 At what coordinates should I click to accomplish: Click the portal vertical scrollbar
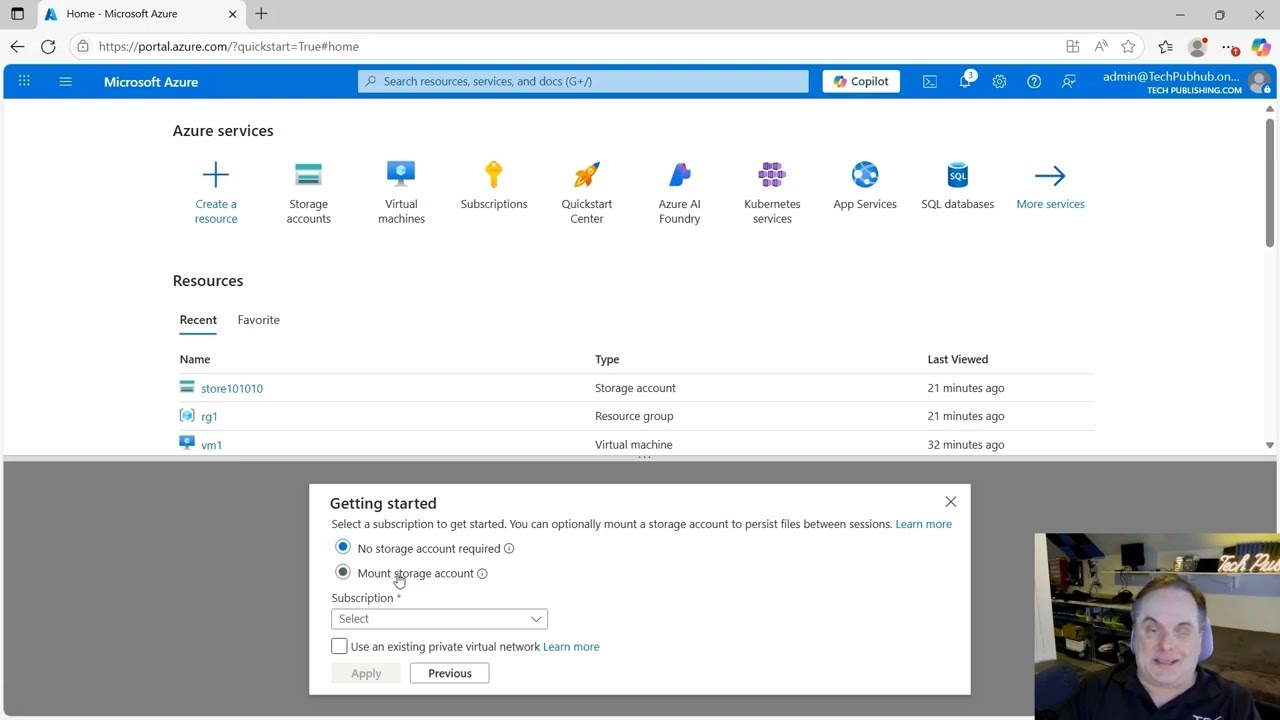pyautogui.click(x=1270, y=182)
